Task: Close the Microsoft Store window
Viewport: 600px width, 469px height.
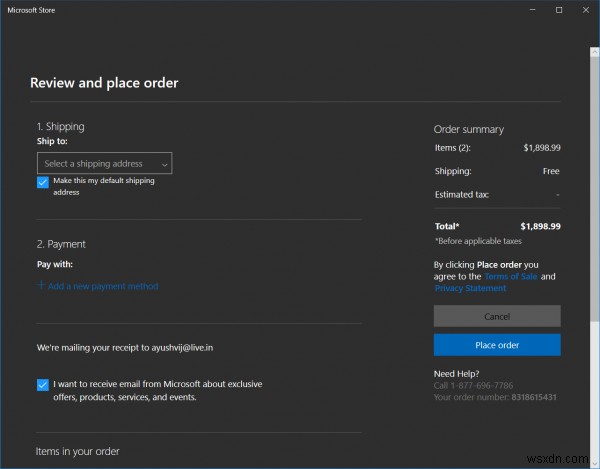Action: coord(586,10)
